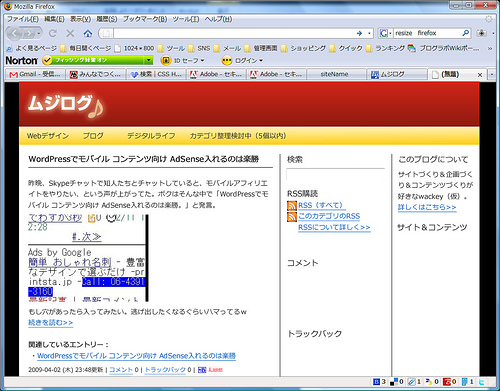This screenshot has height=391, width=500.
Task: Click the browser search box with resize firefox
Action: coord(427,33)
